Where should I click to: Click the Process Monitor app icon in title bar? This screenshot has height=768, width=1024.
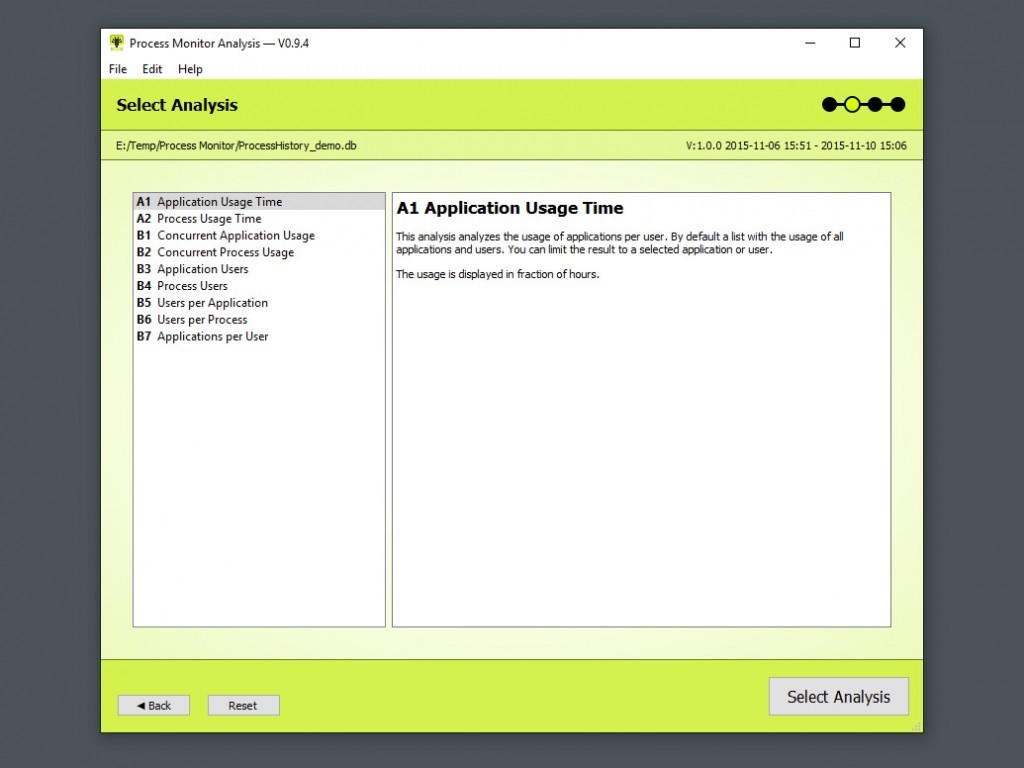[117, 43]
